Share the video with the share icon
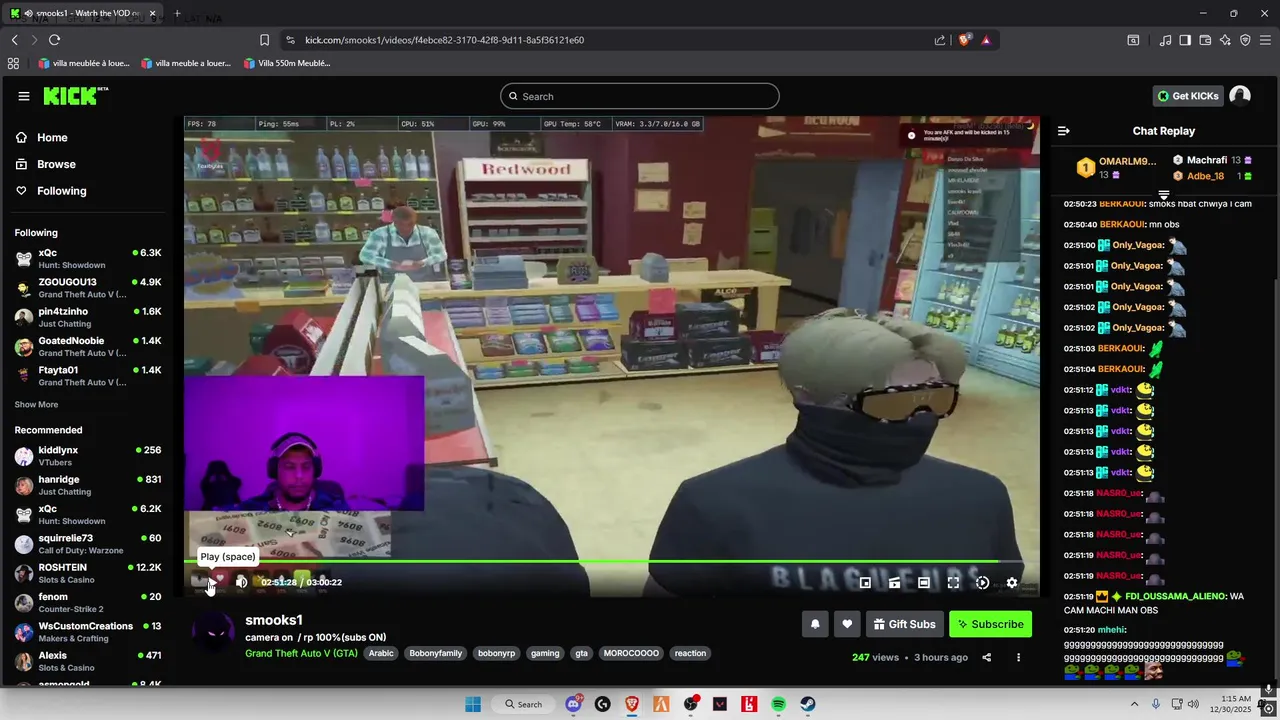The image size is (1280, 720). point(987,657)
